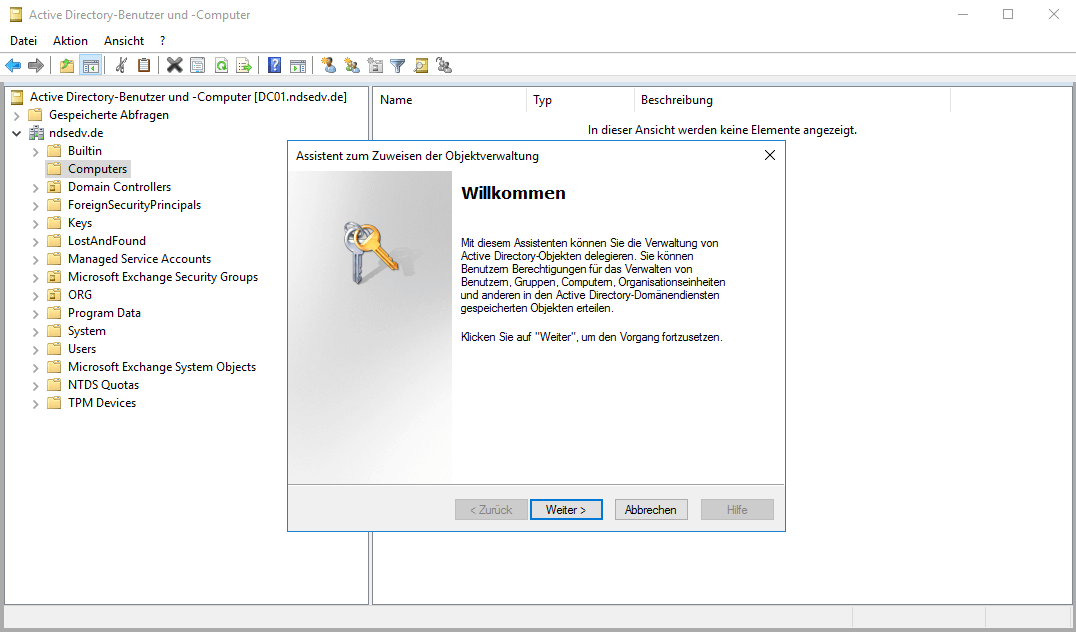Click the Delete (X) toolbar icon
Viewport: 1076px width, 632px height.
(174, 66)
